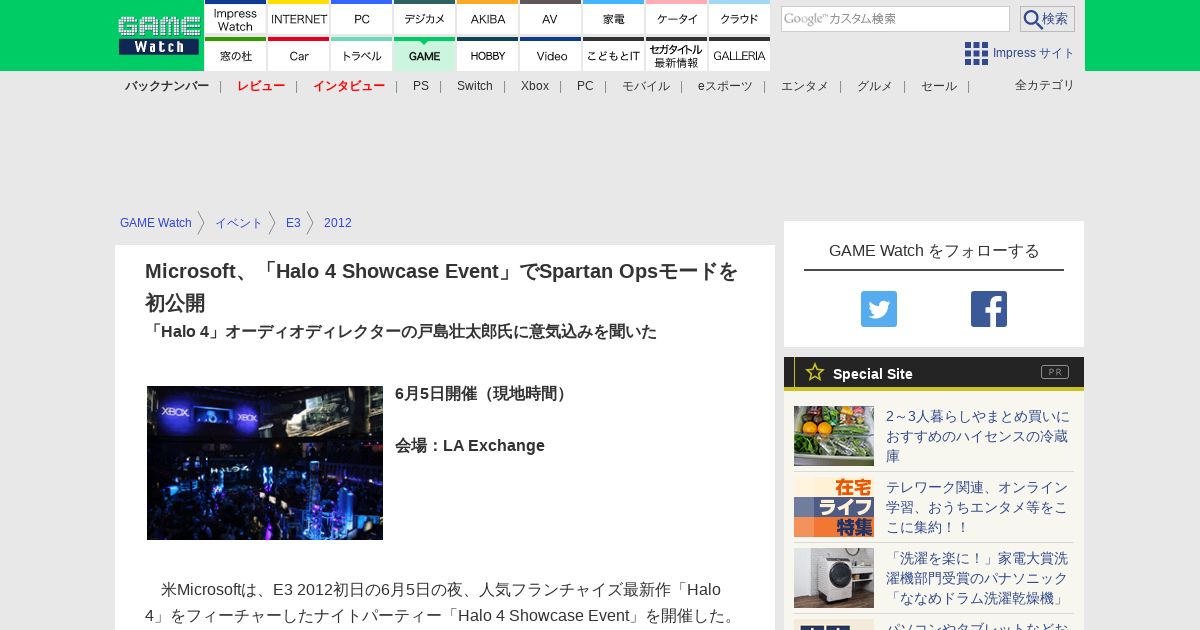Go to 2012 breadcrumb
The height and width of the screenshot is (630, 1200).
pos(338,223)
